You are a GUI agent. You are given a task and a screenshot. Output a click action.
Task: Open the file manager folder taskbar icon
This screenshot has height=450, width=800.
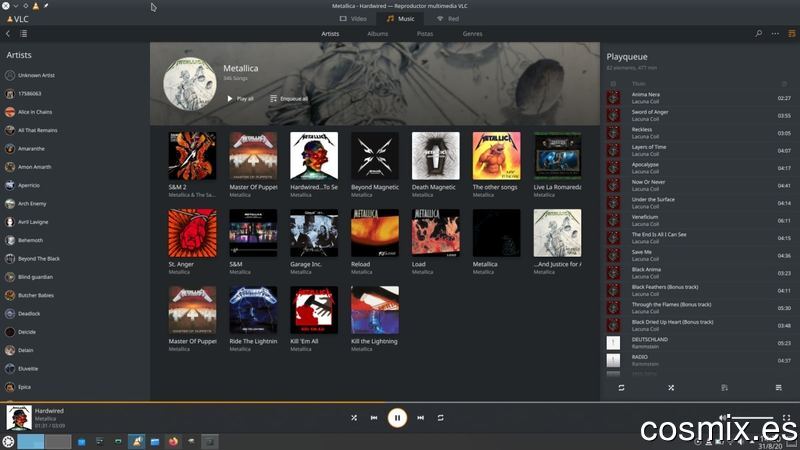click(x=155, y=441)
